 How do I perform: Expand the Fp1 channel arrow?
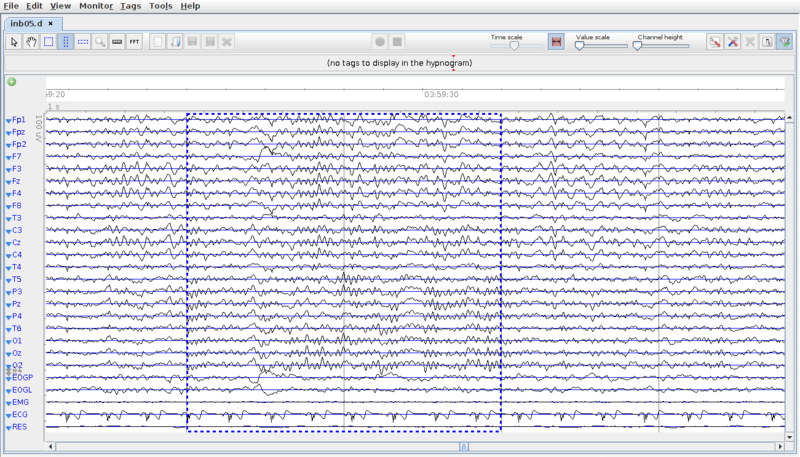[x=8, y=120]
